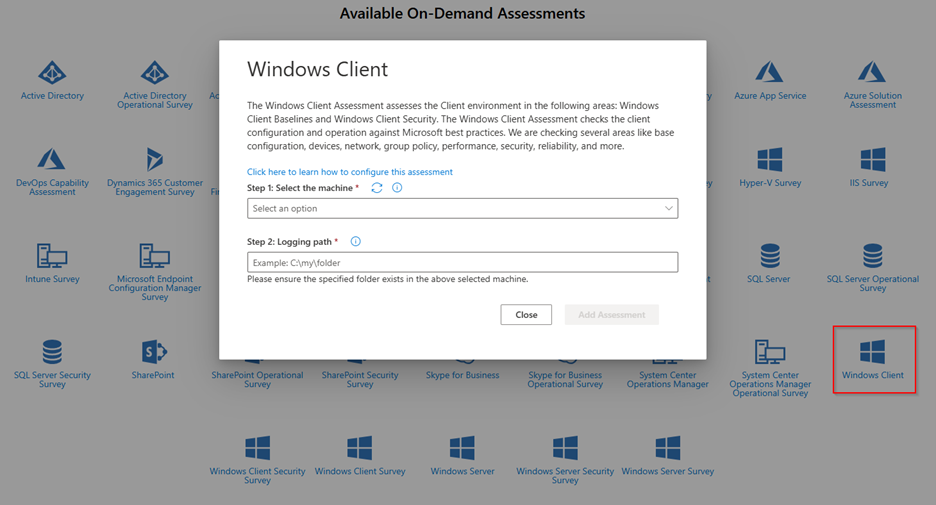936x505 pixels.
Task: Select the IIS Survey icon
Action: [873, 160]
